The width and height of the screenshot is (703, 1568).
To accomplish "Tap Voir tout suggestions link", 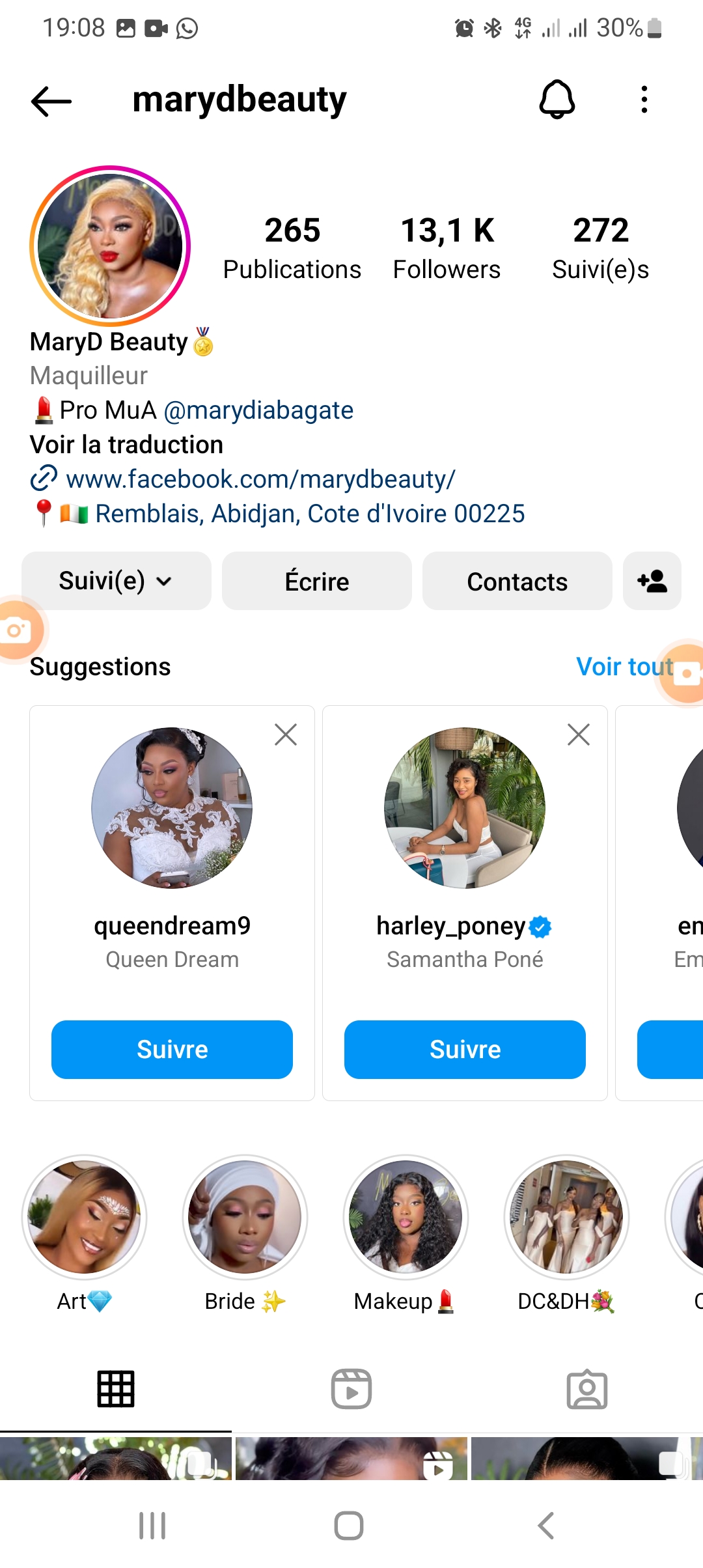I will (624, 667).
